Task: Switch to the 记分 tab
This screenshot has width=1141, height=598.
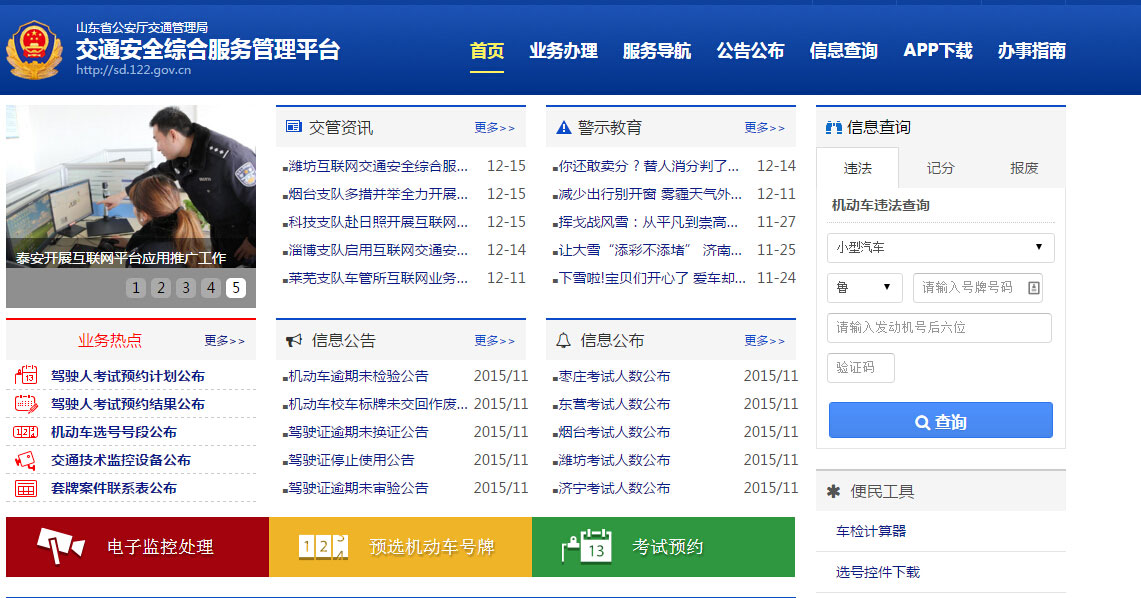Action: pyautogui.click(x=939, y=169)
